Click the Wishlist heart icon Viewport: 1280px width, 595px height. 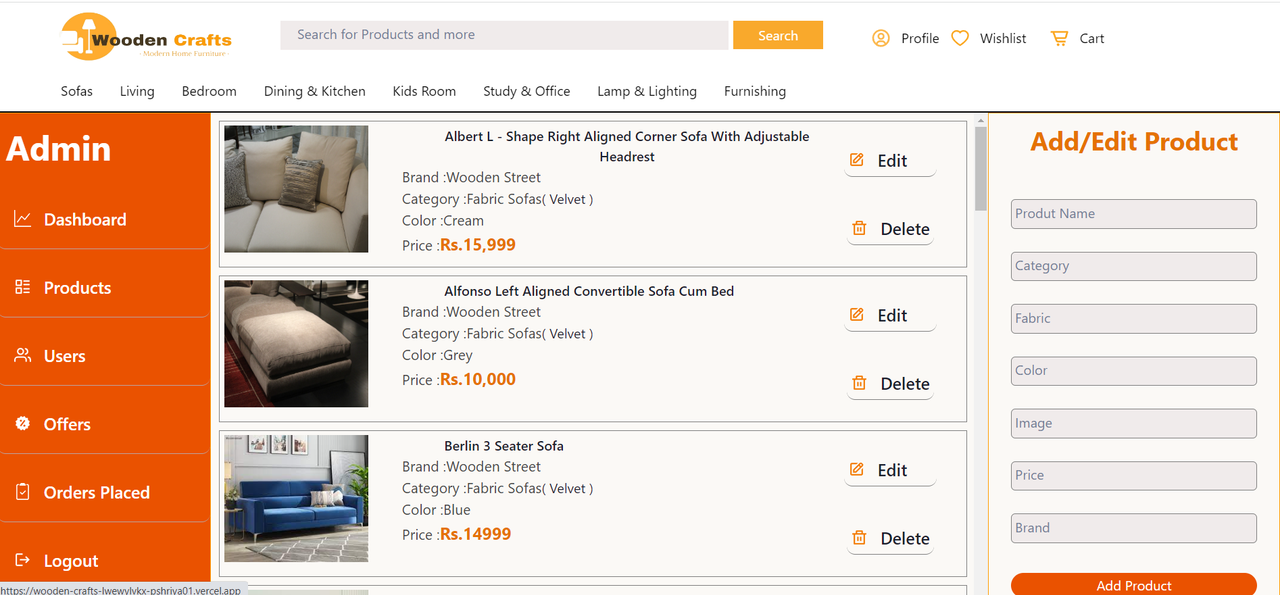[960, 38]
